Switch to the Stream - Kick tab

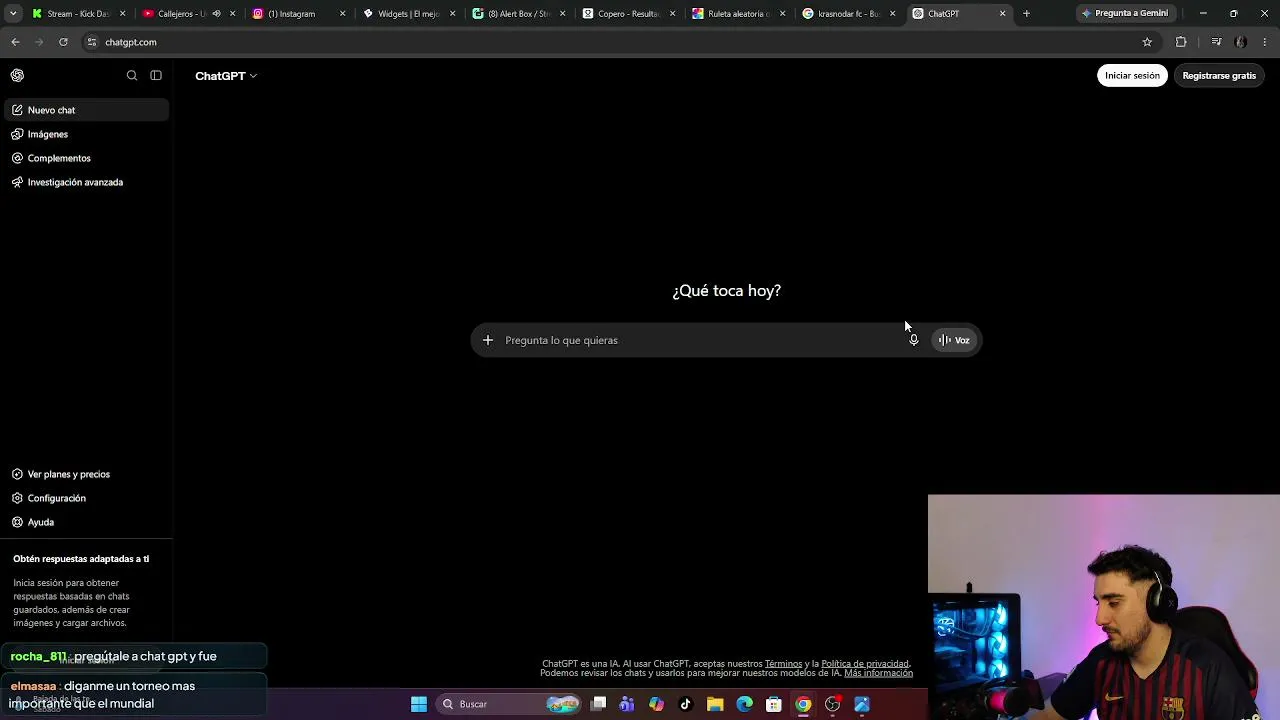coord(78,14)
